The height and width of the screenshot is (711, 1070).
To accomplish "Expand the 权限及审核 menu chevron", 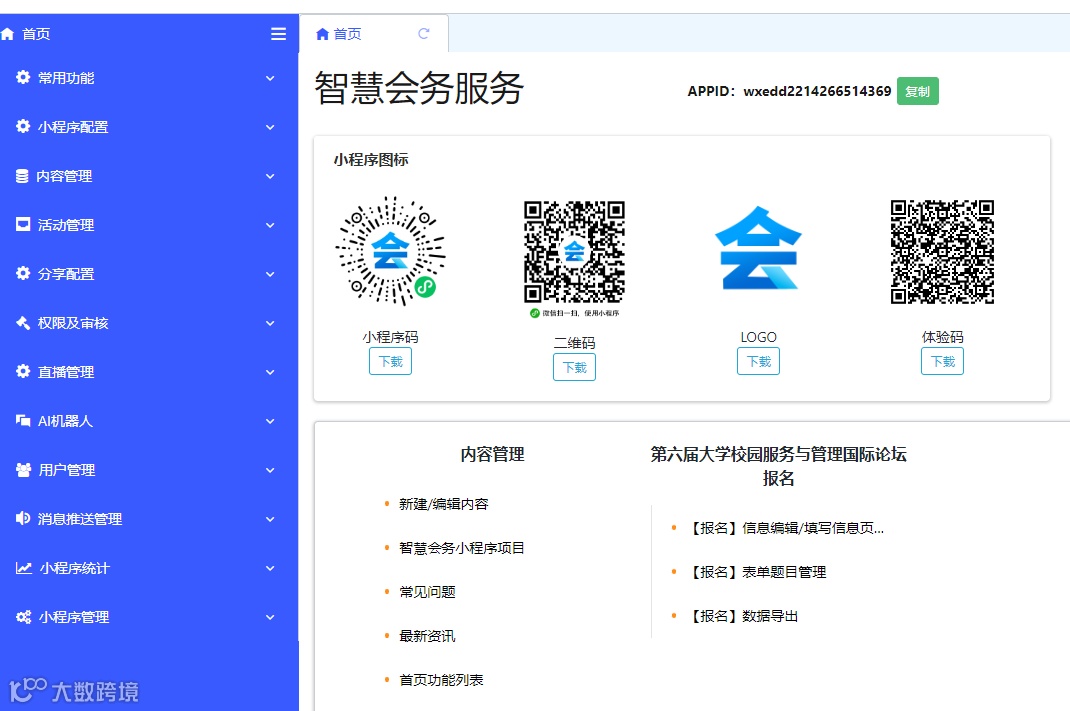I will [x=270, y=323].
